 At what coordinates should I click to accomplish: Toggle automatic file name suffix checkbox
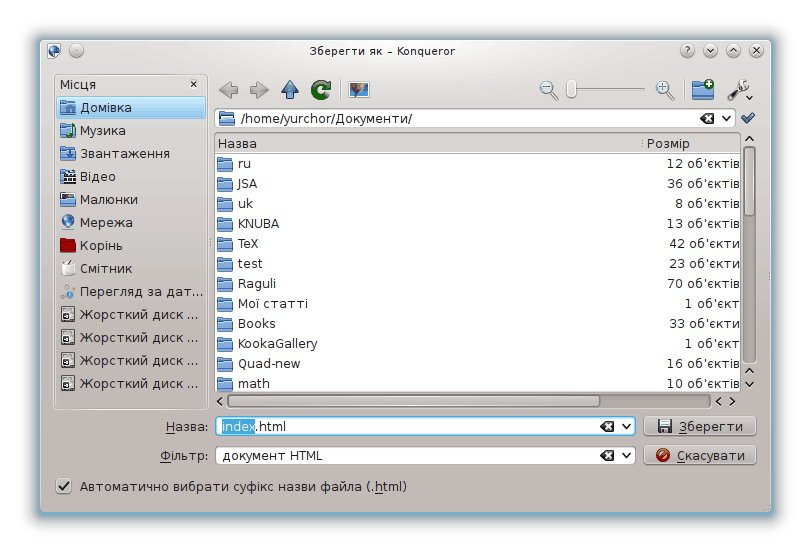pos(64,487)
